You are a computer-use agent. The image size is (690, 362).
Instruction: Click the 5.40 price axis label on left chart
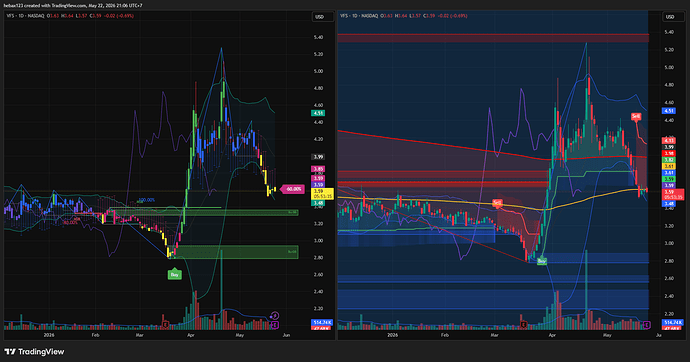[318, 37]
